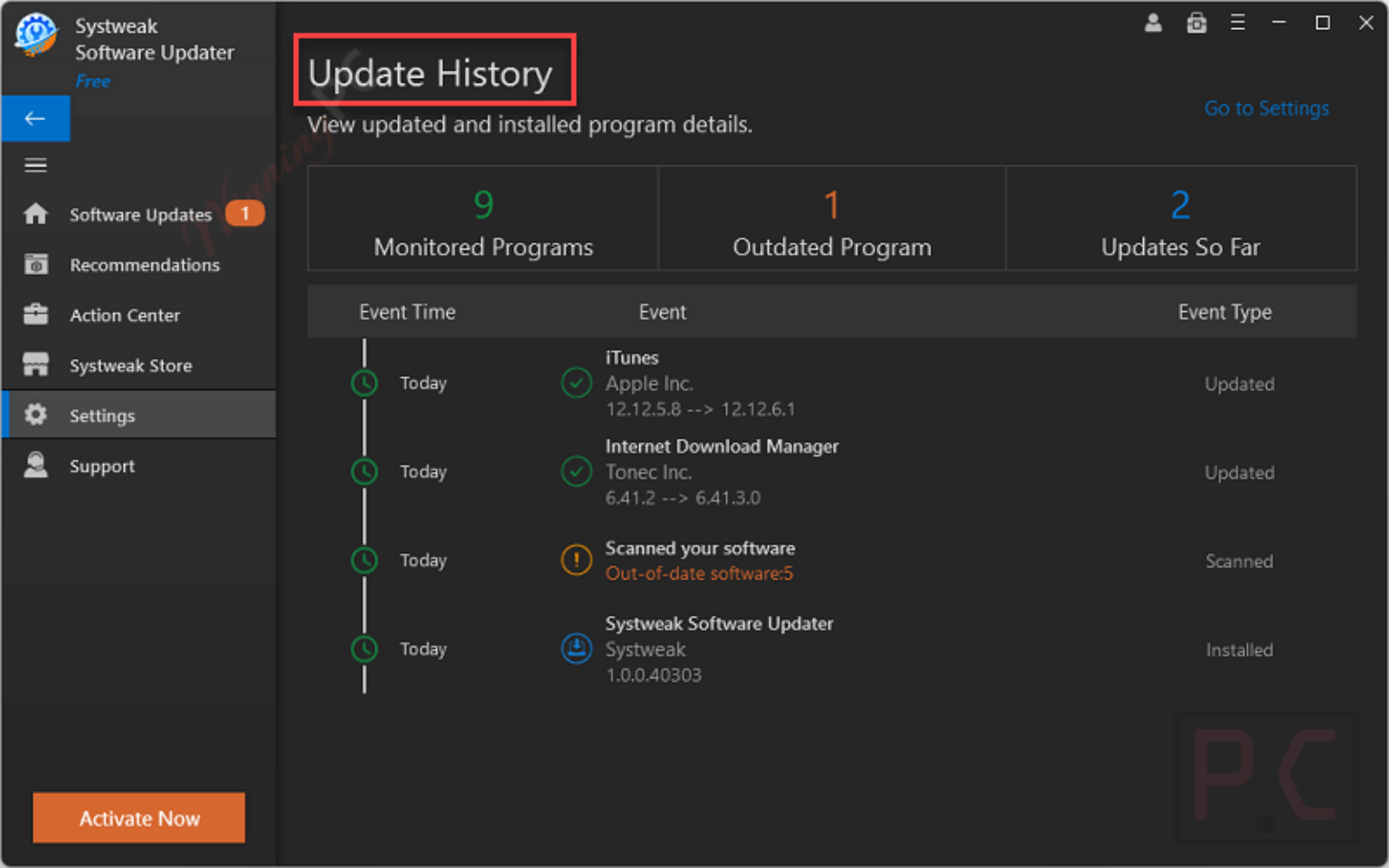Open Software Updates in the sidebar
The width and height of the screenshot is (1389, 868).
point(139,214)
